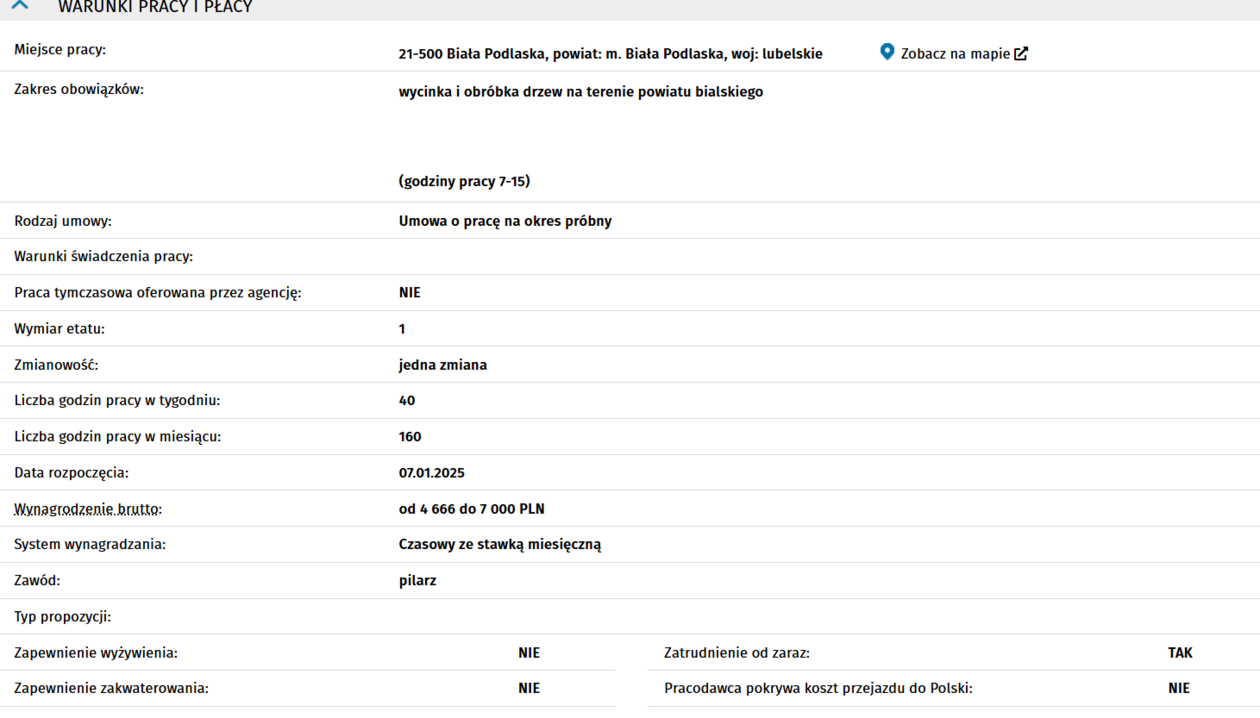
Task: Click the "TAK" value for Zatrudnienie od zaraz
Action: pyautogui.click(x=1180, y=653)
